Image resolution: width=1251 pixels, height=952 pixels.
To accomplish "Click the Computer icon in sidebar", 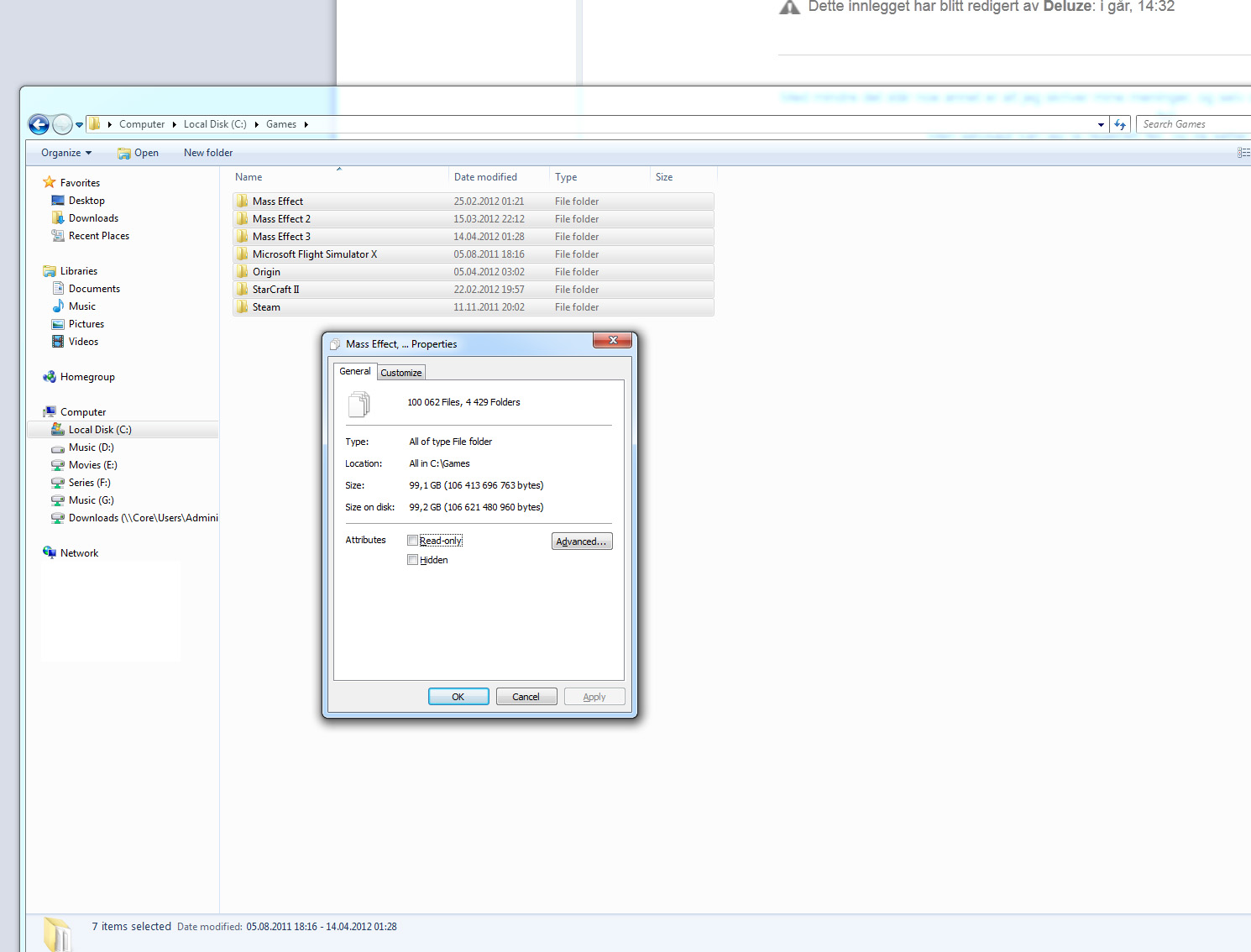I will (x=50, y=412).
